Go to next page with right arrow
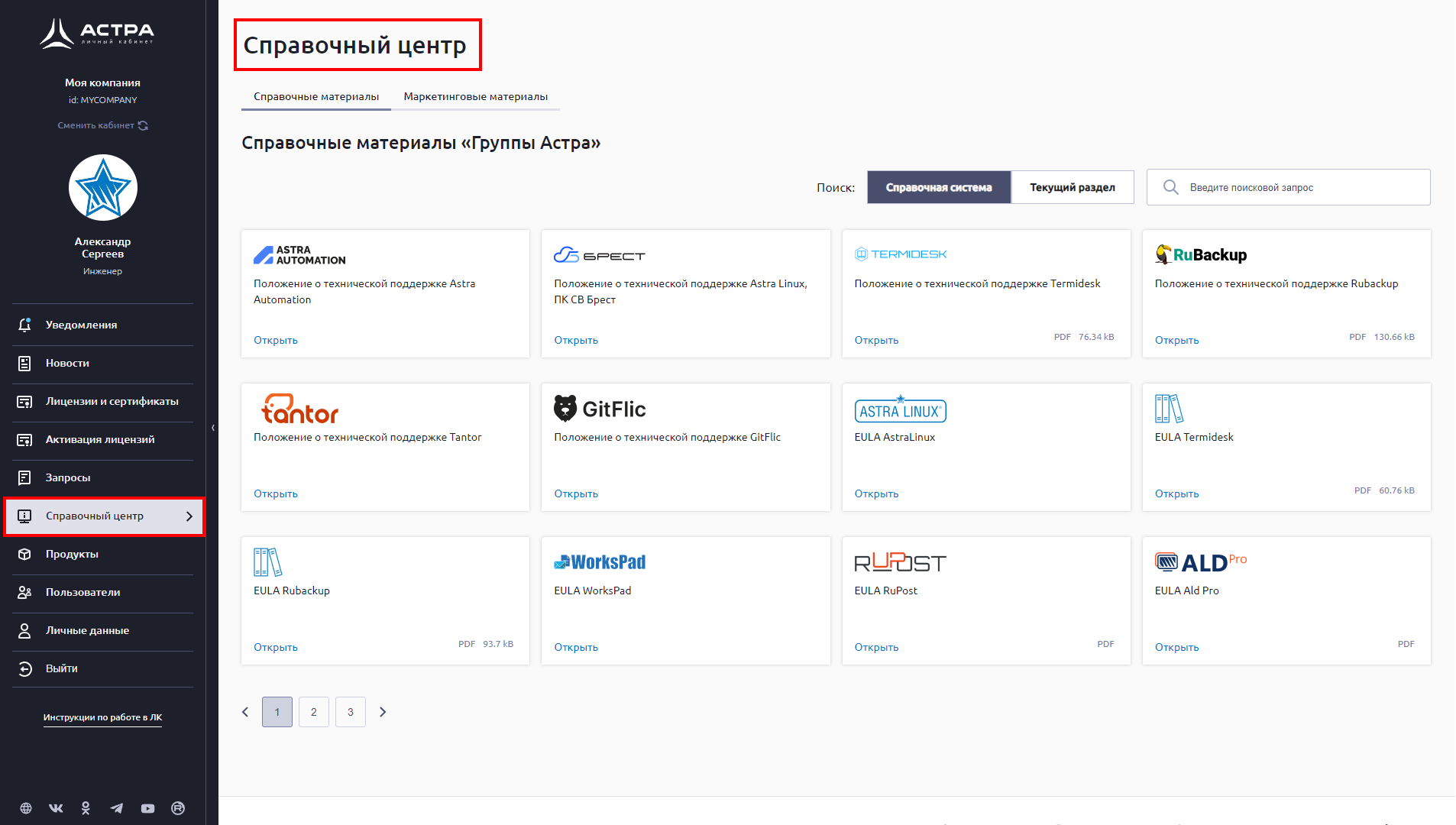Viewport: 1456px width, 825px height. point(383,712)
